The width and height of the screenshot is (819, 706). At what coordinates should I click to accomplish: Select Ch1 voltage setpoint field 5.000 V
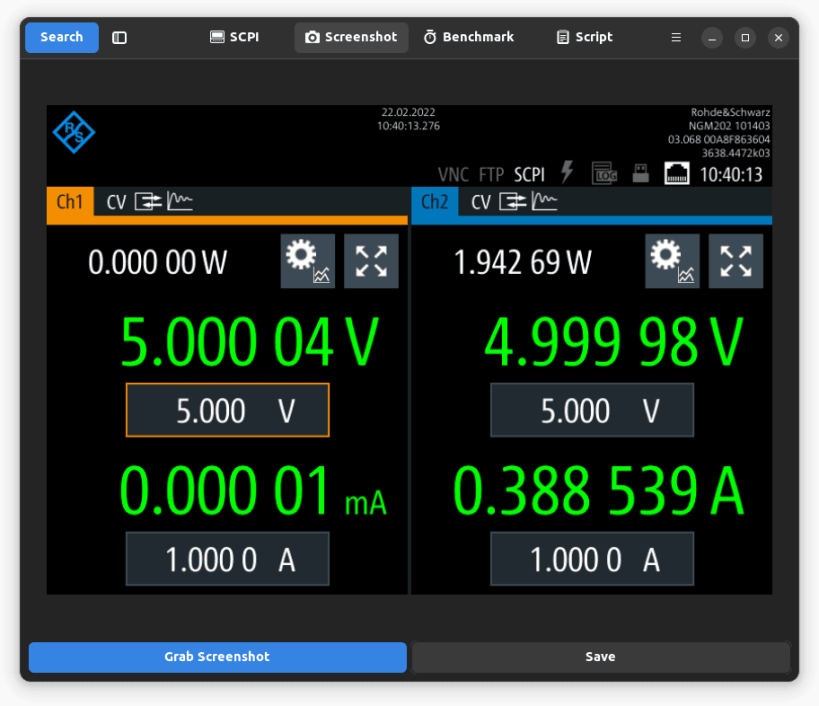pyautogui.click(x=228, y=410)
